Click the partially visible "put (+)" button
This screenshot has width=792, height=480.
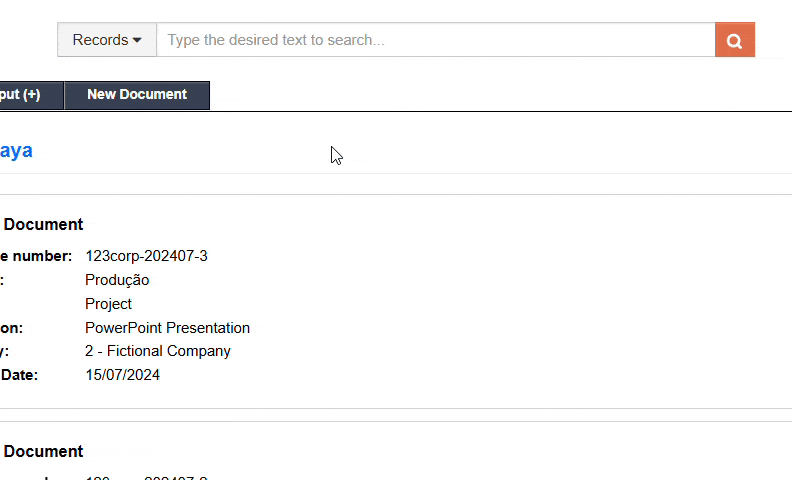pos(22,95)
